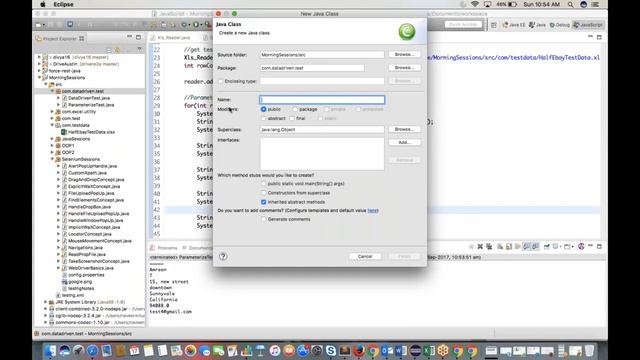Click the Superclass text field
The image size is (640, 360).
(x=322, y=129)
